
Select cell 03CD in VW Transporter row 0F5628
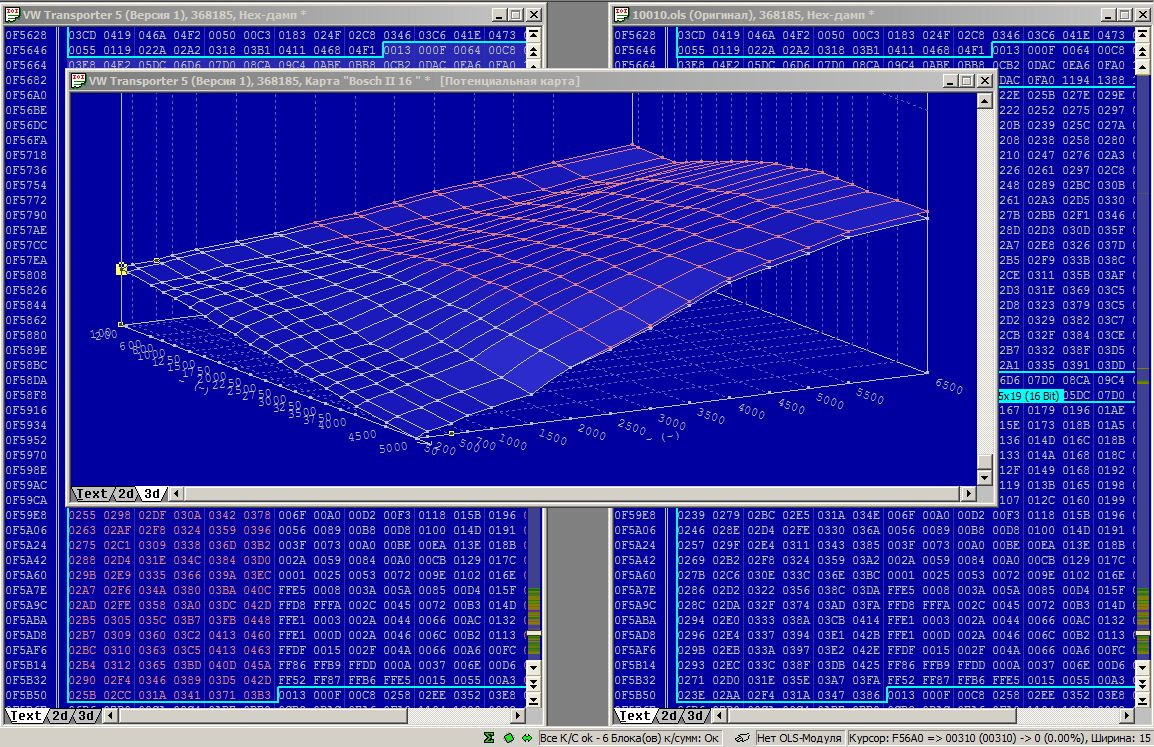[x=82, y=35]
